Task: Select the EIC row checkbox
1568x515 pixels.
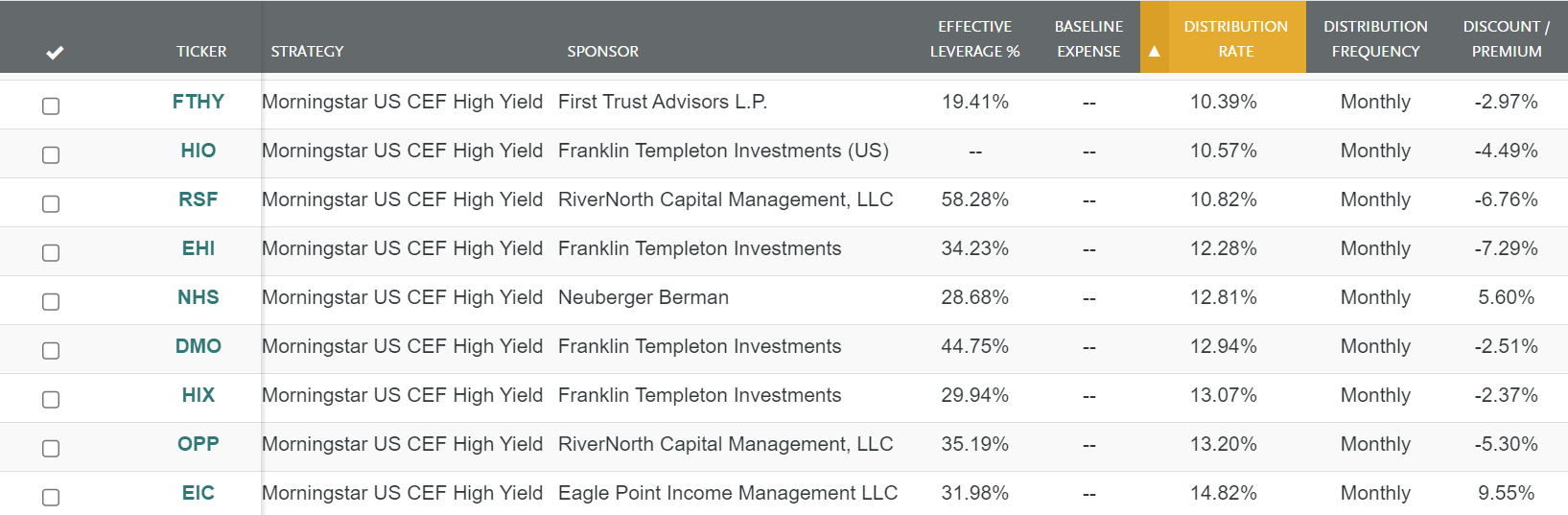Action: pos(51,498)
